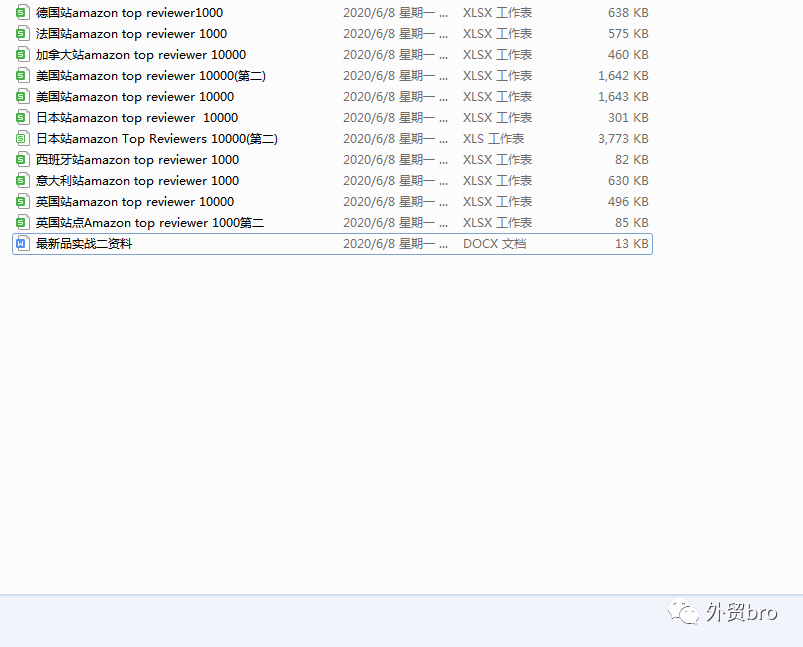Click the 638 KB size value

coord(628,13)
